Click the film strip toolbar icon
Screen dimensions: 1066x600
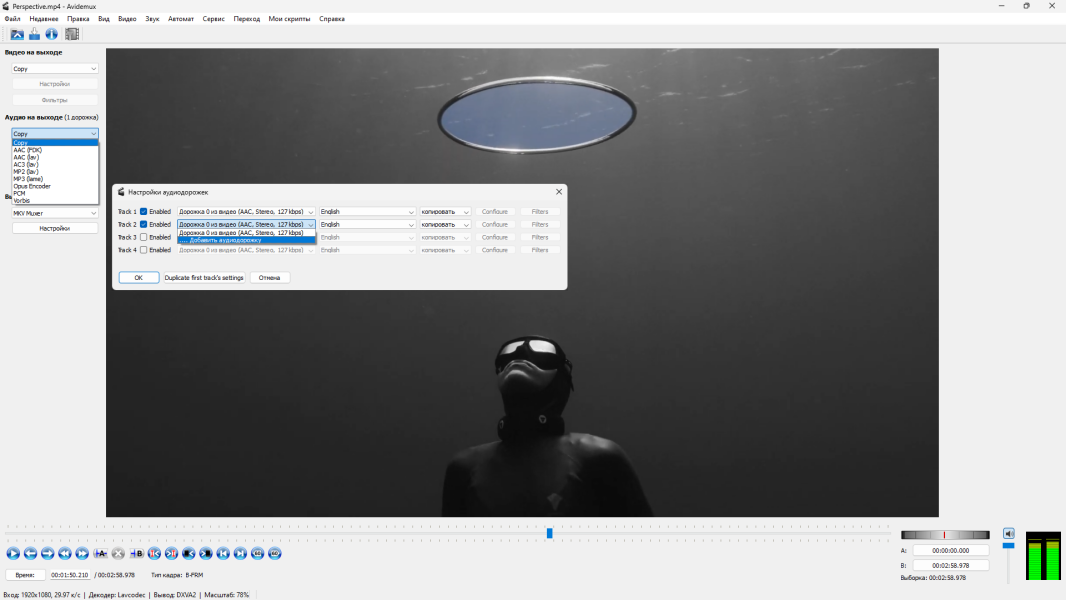(72, 34)
